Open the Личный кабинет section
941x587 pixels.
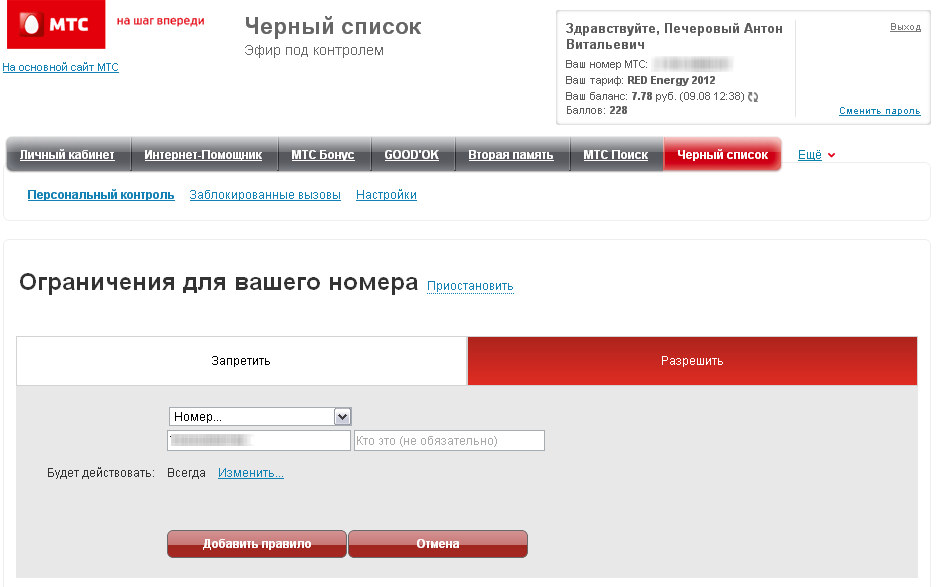[x=67, y=155]
